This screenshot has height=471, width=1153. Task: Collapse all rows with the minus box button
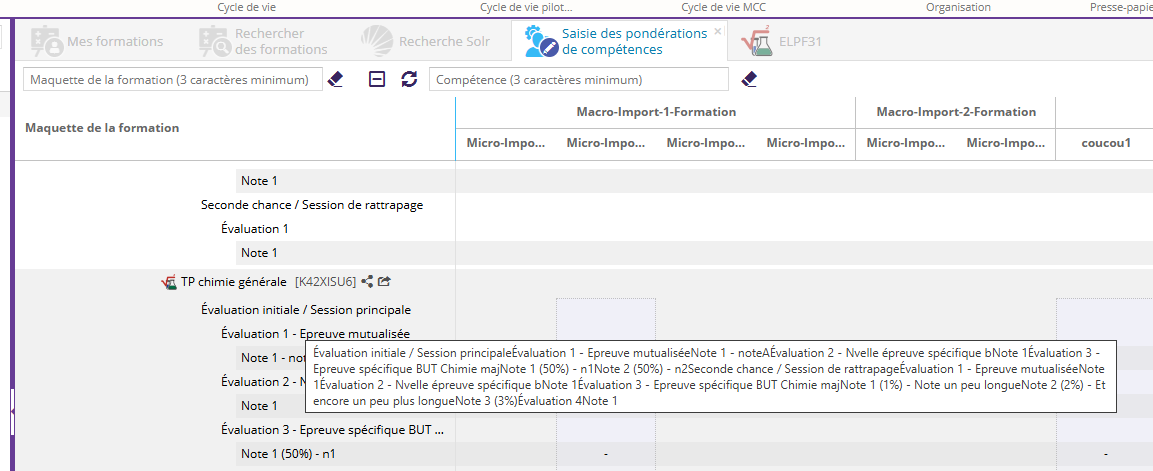[x=377, y=79]
